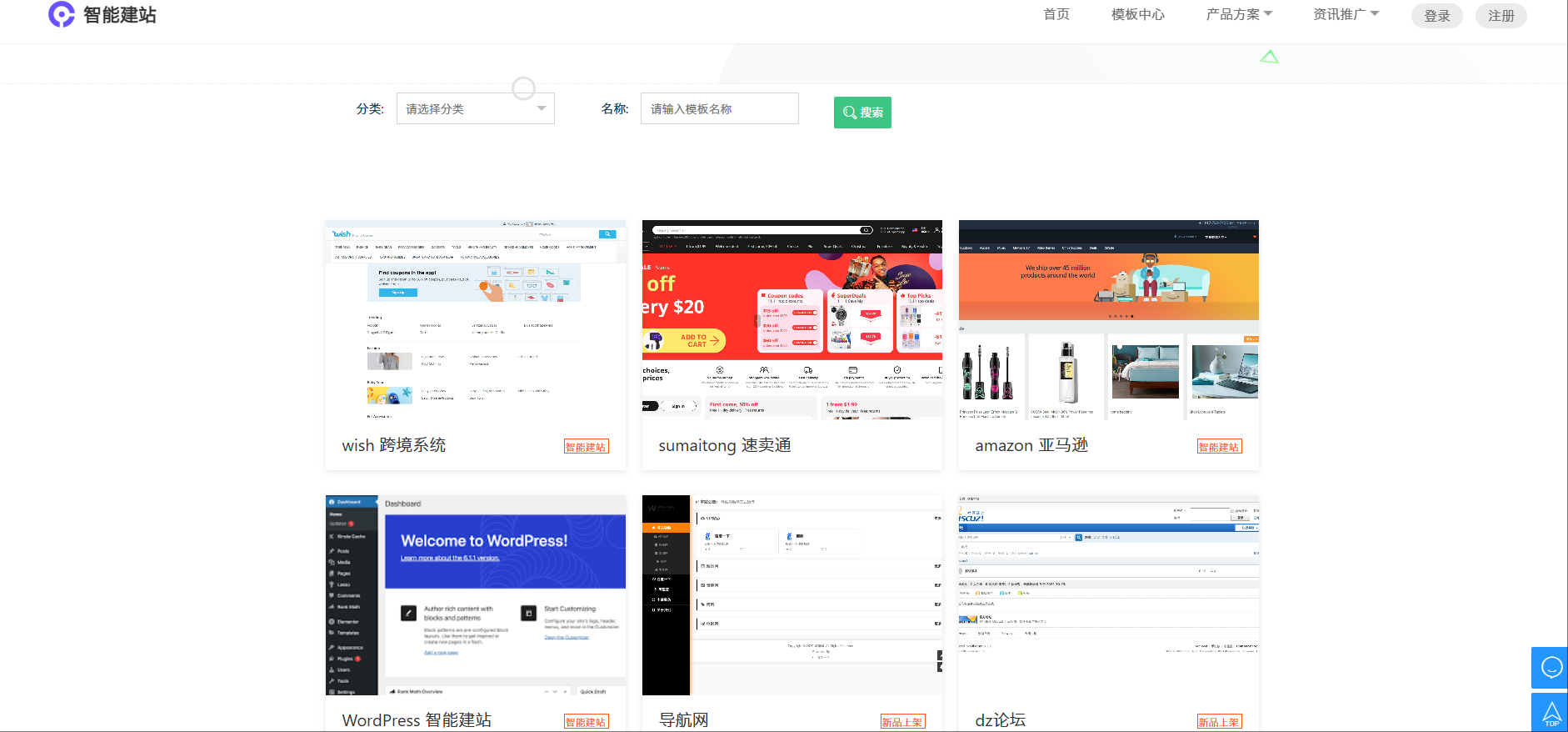Open 模板中心 navigation item

pos(1138,14)
